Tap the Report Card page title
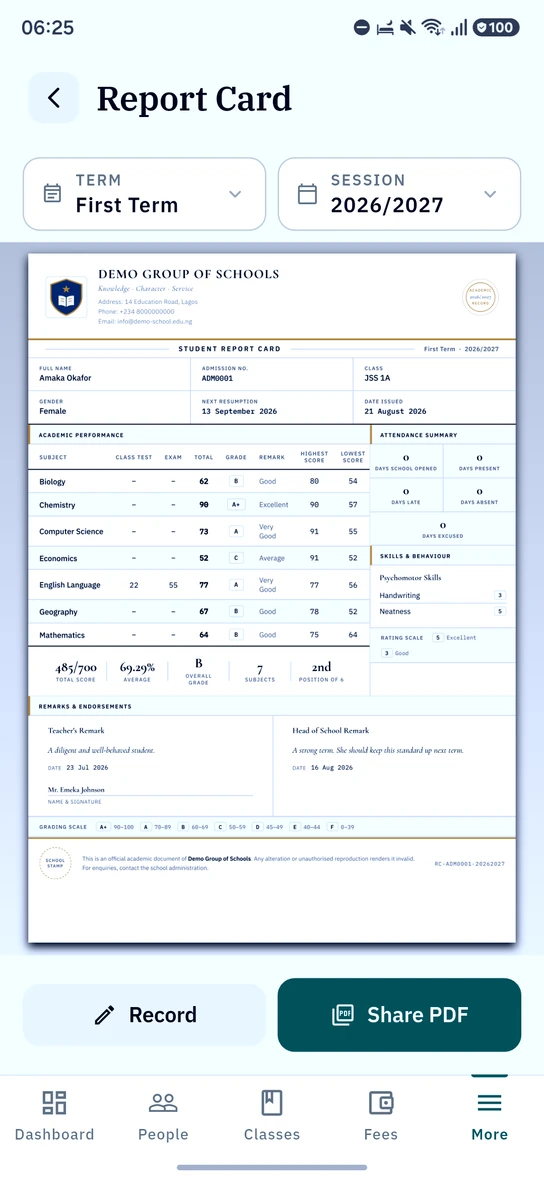Viewport: 544px width, 1178px height. pos(194,98)
